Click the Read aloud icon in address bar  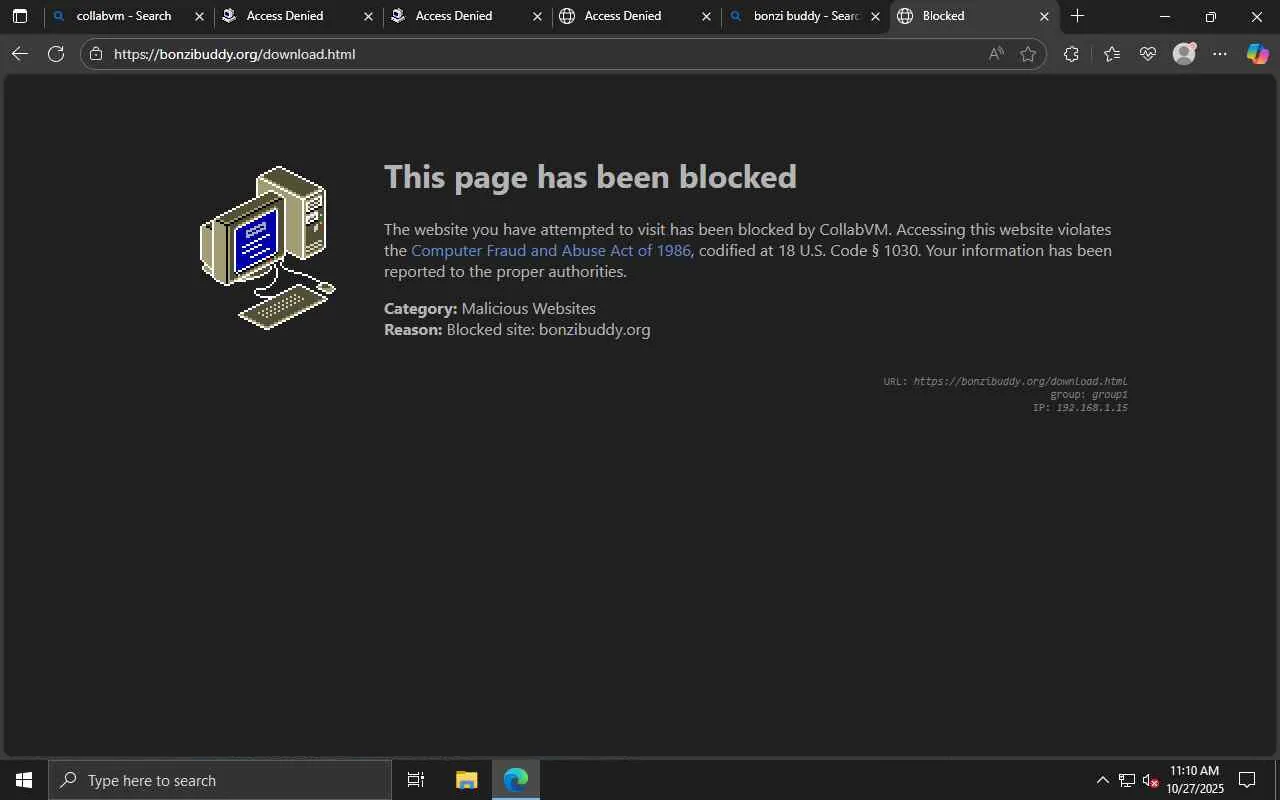[x=996, y=54]
